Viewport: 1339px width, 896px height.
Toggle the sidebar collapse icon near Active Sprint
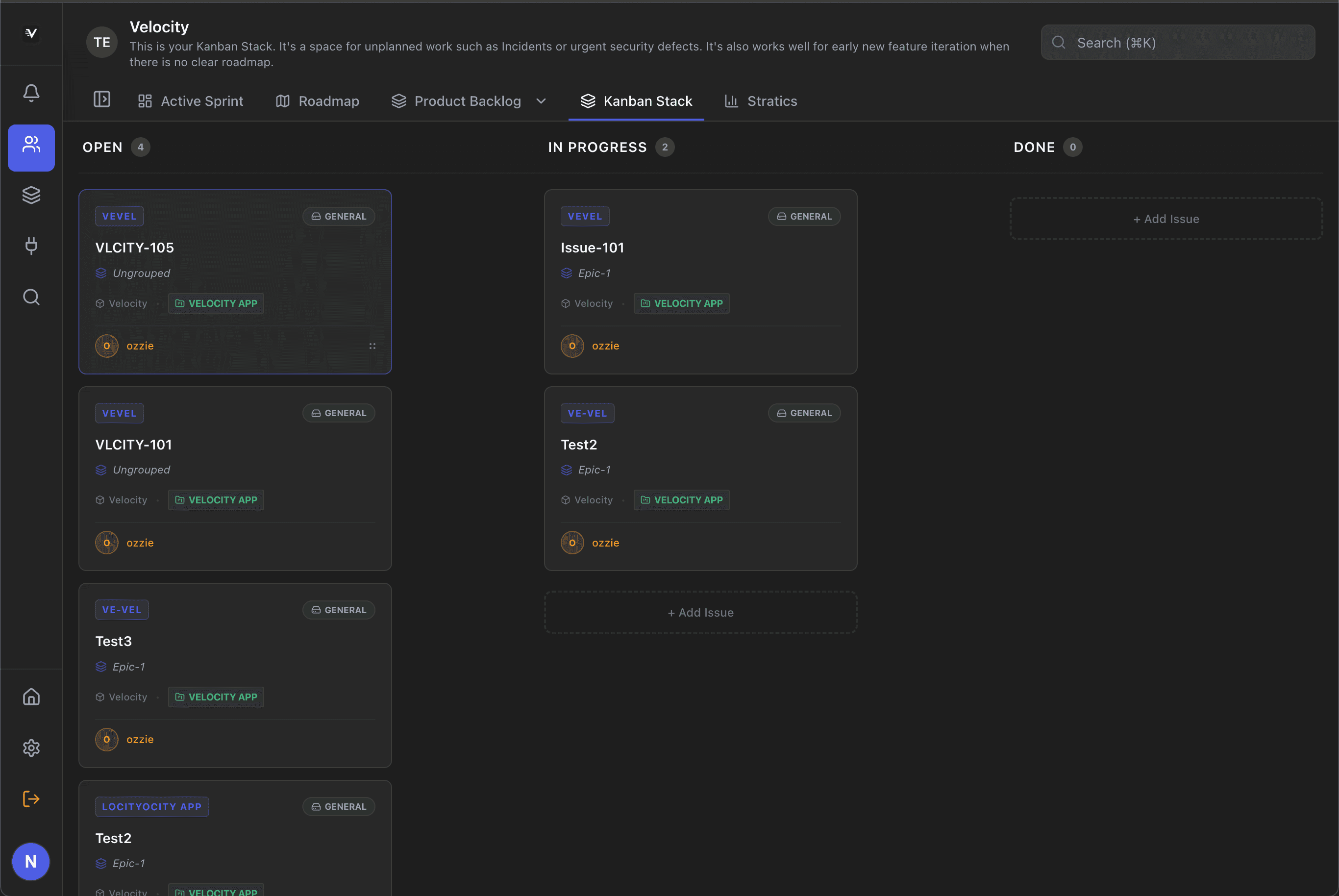pos(101,99)
